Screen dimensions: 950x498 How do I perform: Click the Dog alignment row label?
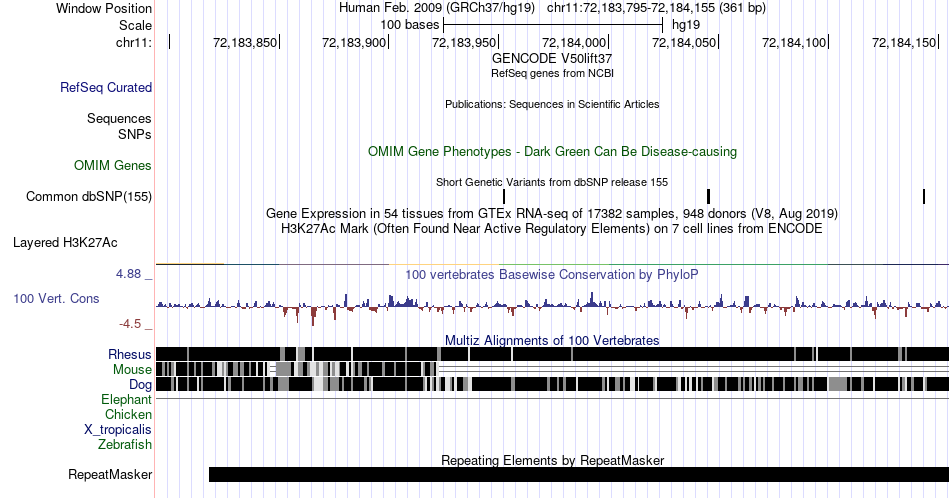click(x=140, y=385)
